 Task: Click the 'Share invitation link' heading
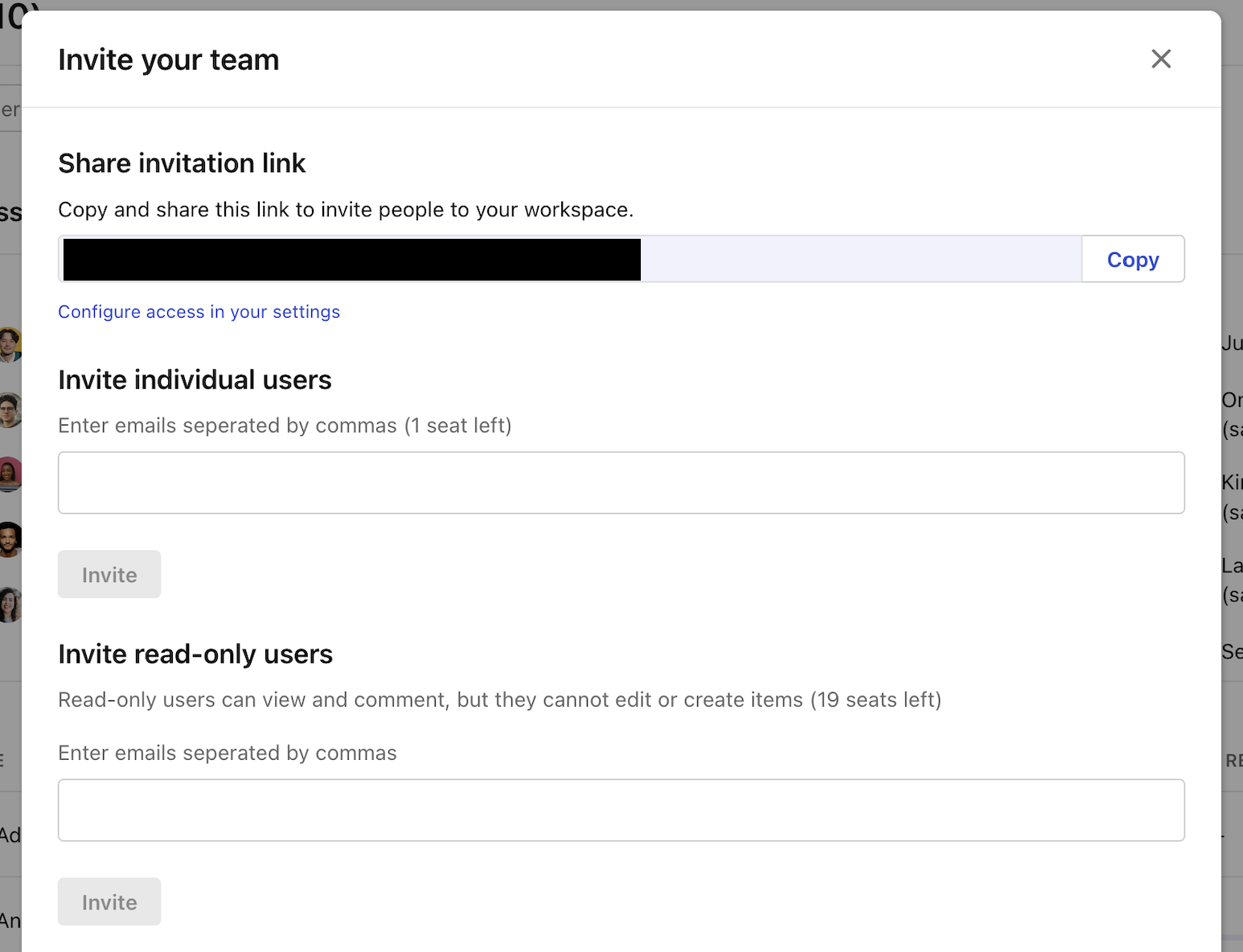point(182,163)
